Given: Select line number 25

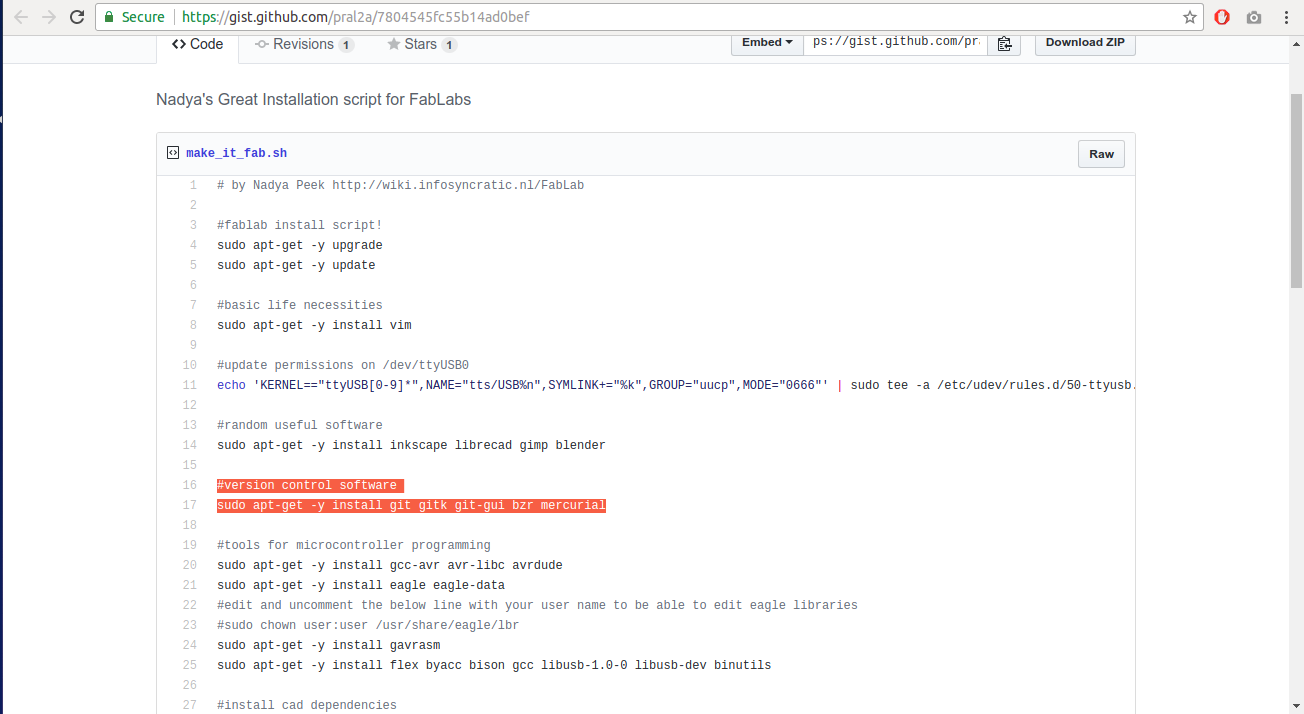Looking at the screenshot, I should pyautogui.click(x=190, y=665).
